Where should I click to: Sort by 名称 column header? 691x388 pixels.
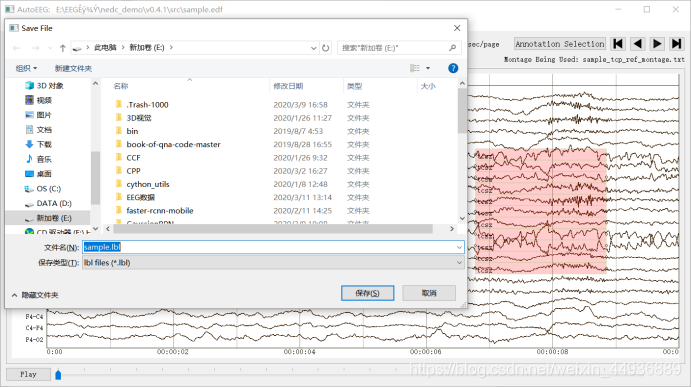pos(120,86)
